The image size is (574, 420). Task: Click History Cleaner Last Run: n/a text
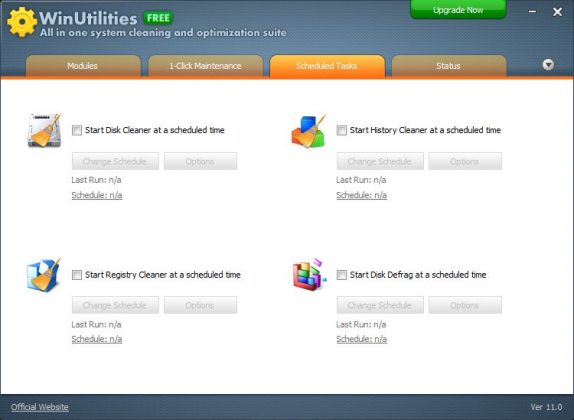click(x=361, y=180)
